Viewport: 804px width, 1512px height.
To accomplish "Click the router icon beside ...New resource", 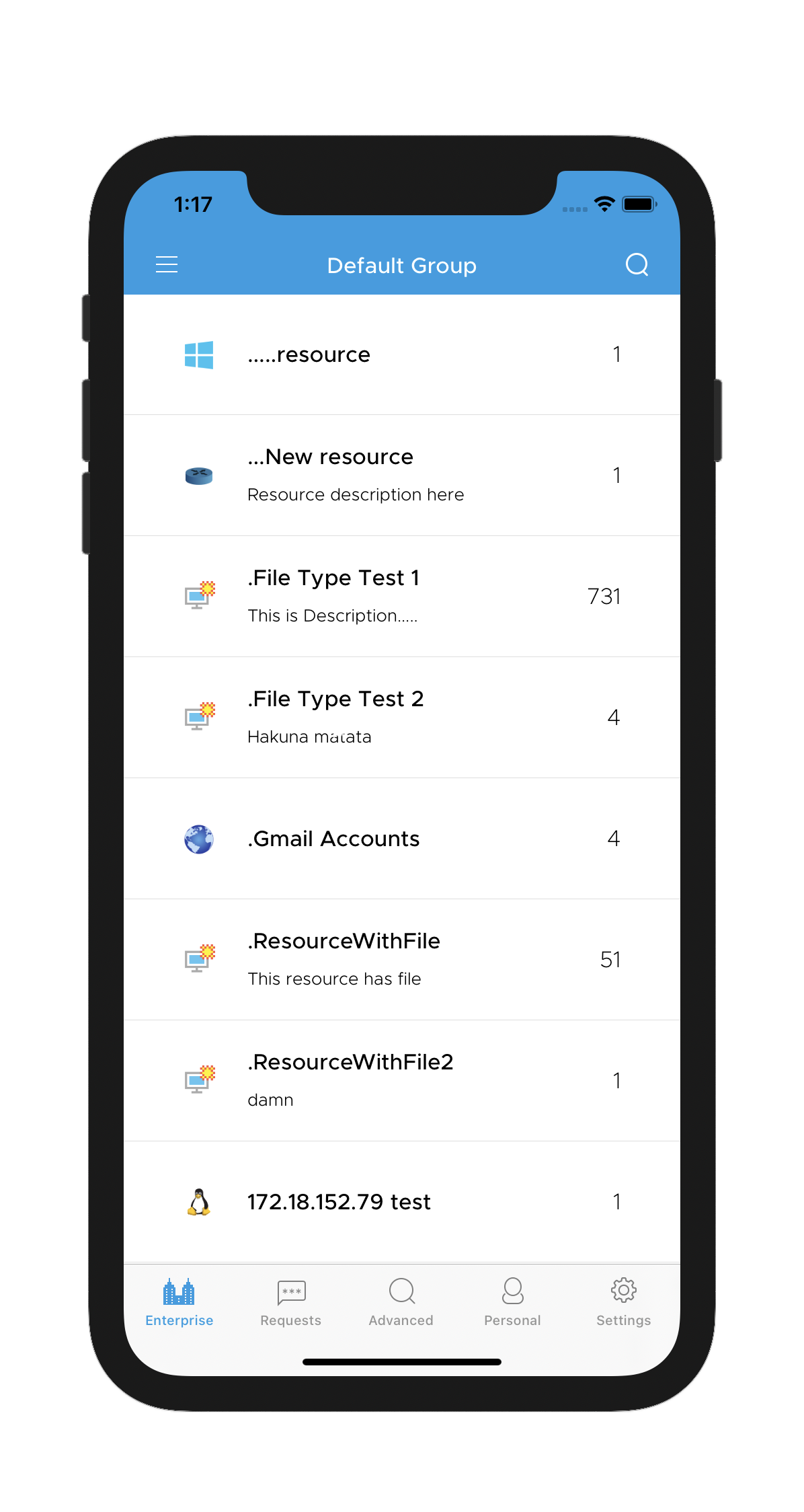I will coord(199,476).
